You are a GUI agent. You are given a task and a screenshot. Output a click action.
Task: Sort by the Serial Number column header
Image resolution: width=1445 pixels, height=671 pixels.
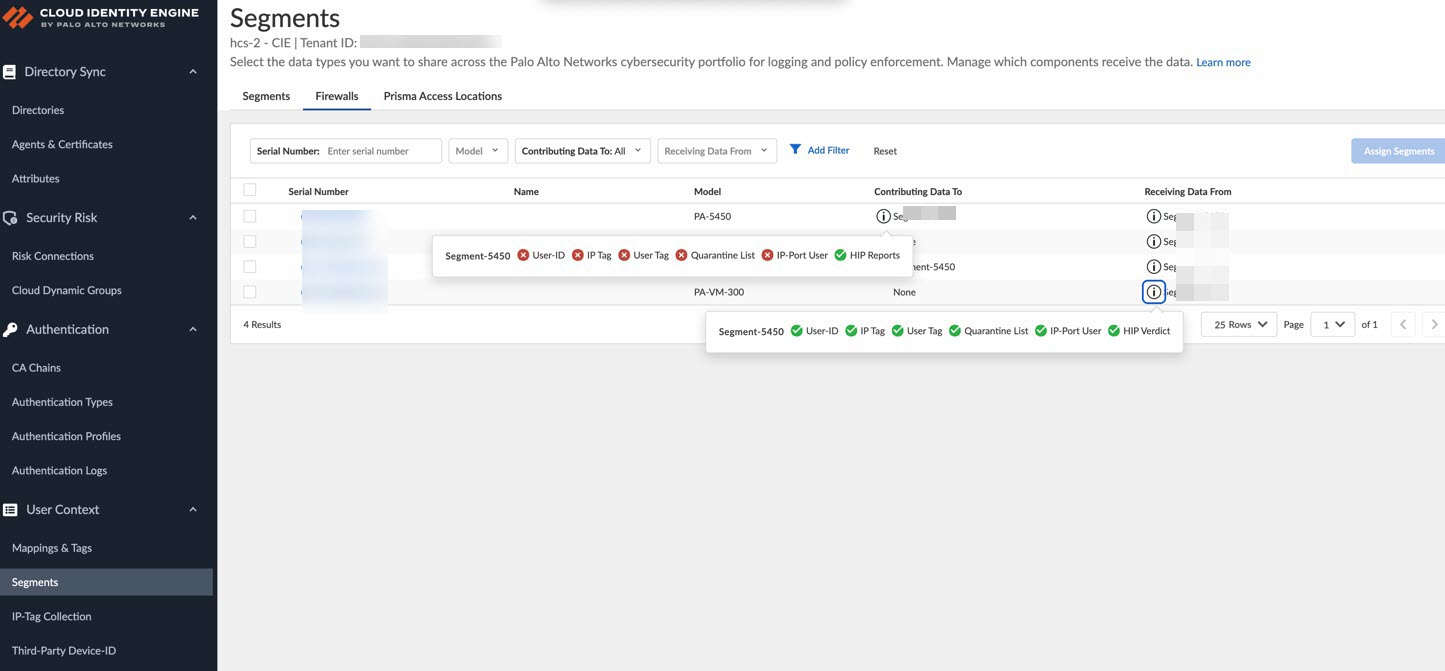(318, 191)
